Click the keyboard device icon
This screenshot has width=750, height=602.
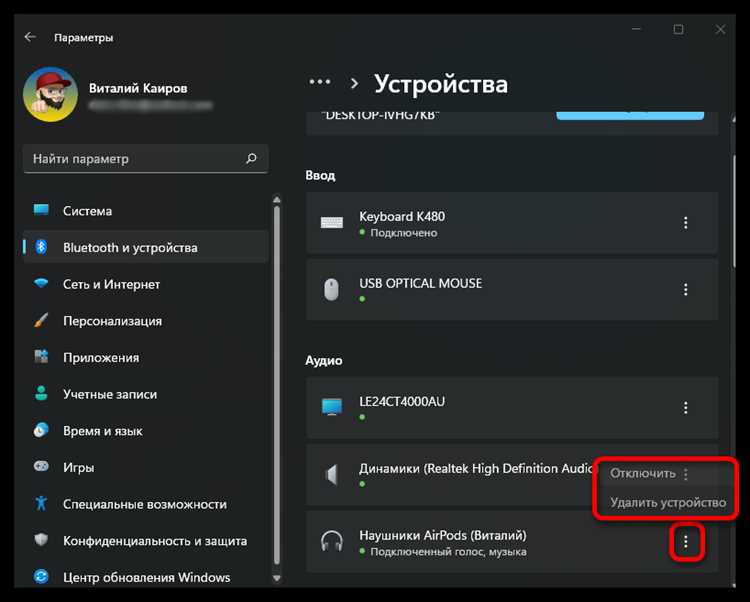coord(331,223)
